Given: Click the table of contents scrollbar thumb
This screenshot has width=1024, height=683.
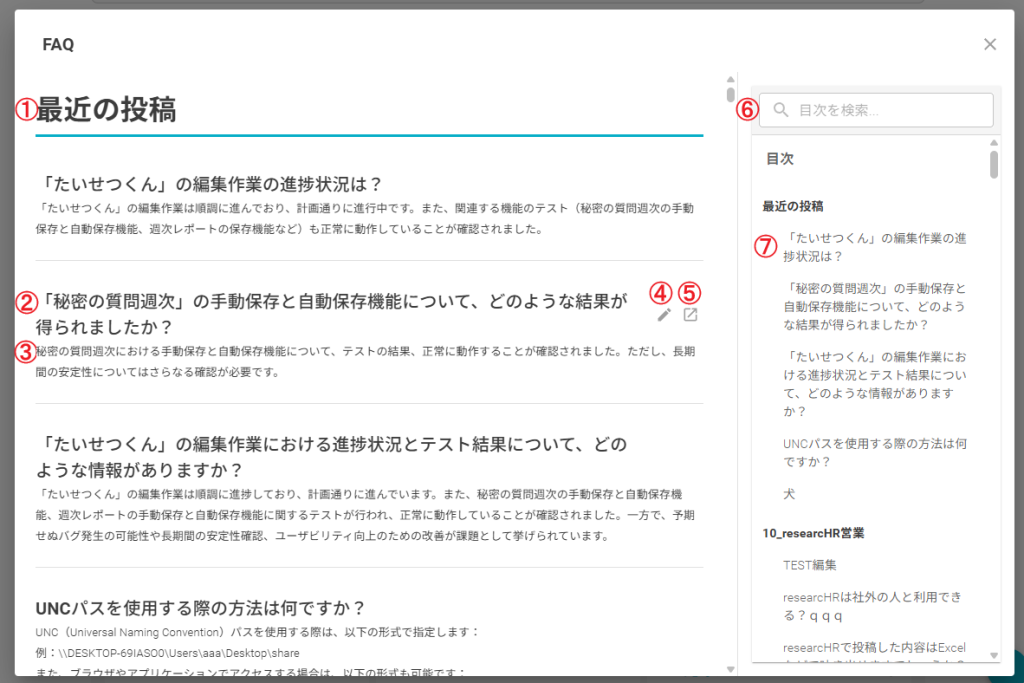Looking at the screenshot, I should coord(994,164).
